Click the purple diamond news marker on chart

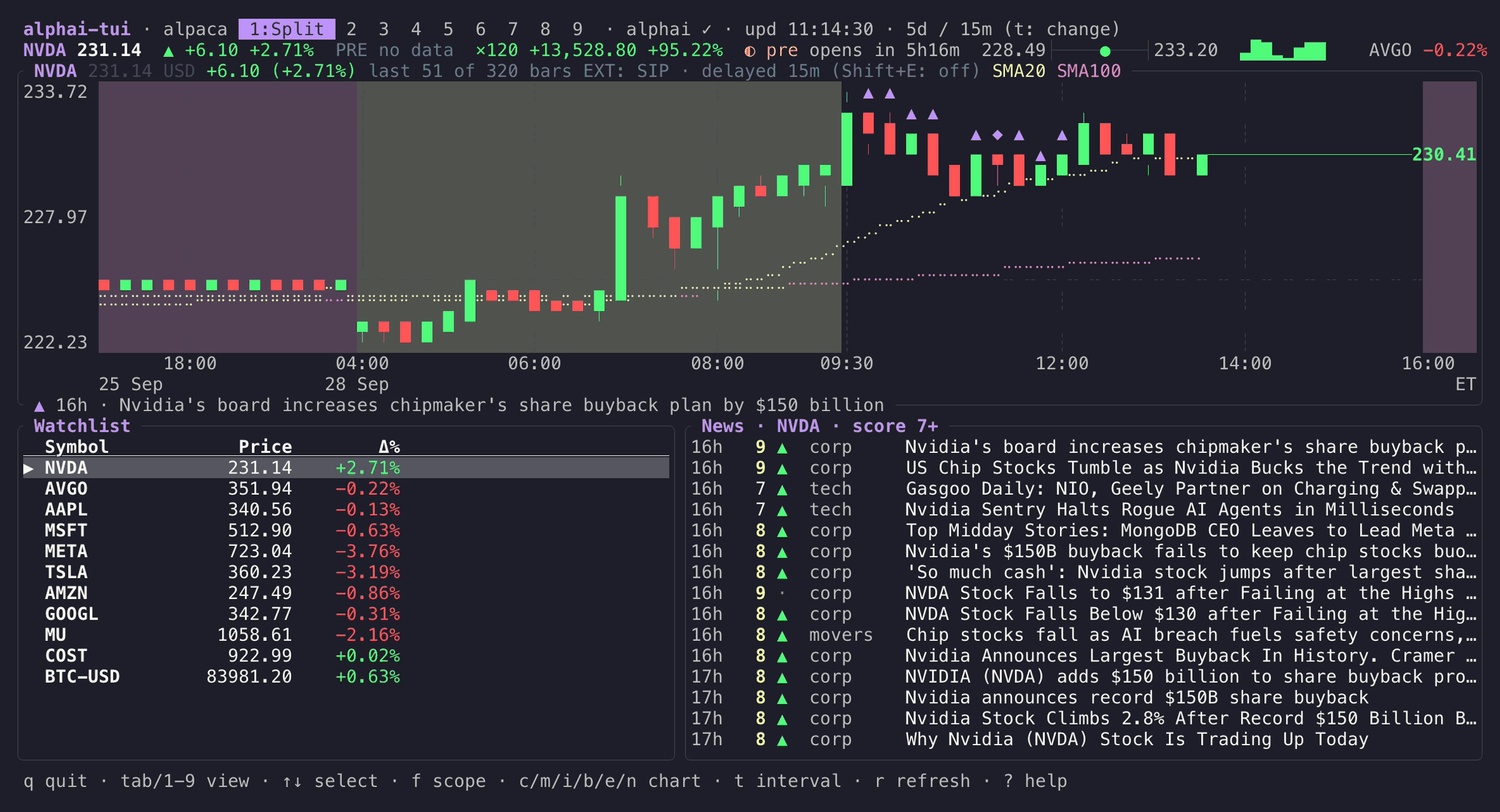pos(997,135)
